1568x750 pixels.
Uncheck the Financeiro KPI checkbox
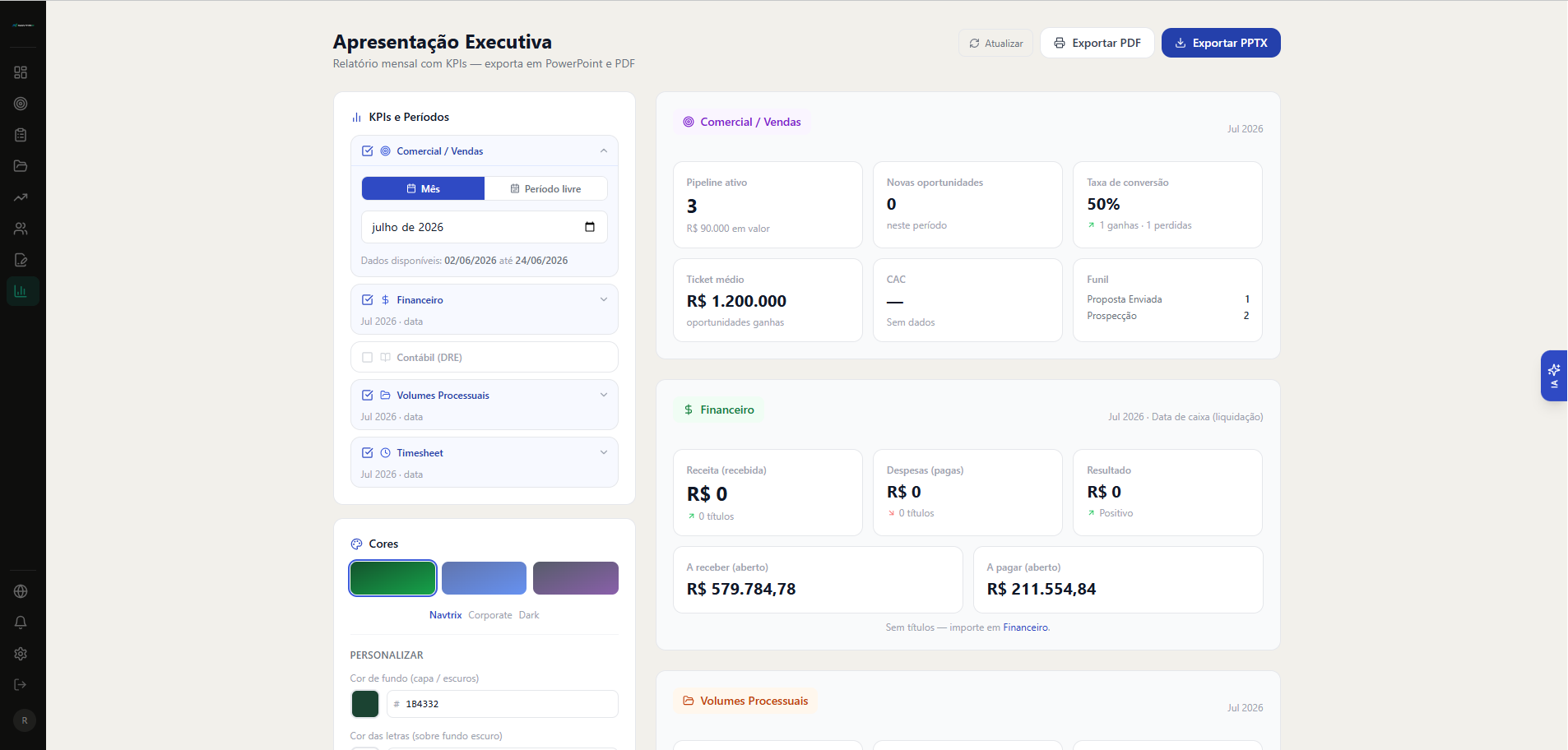click(x=368, y=300)
